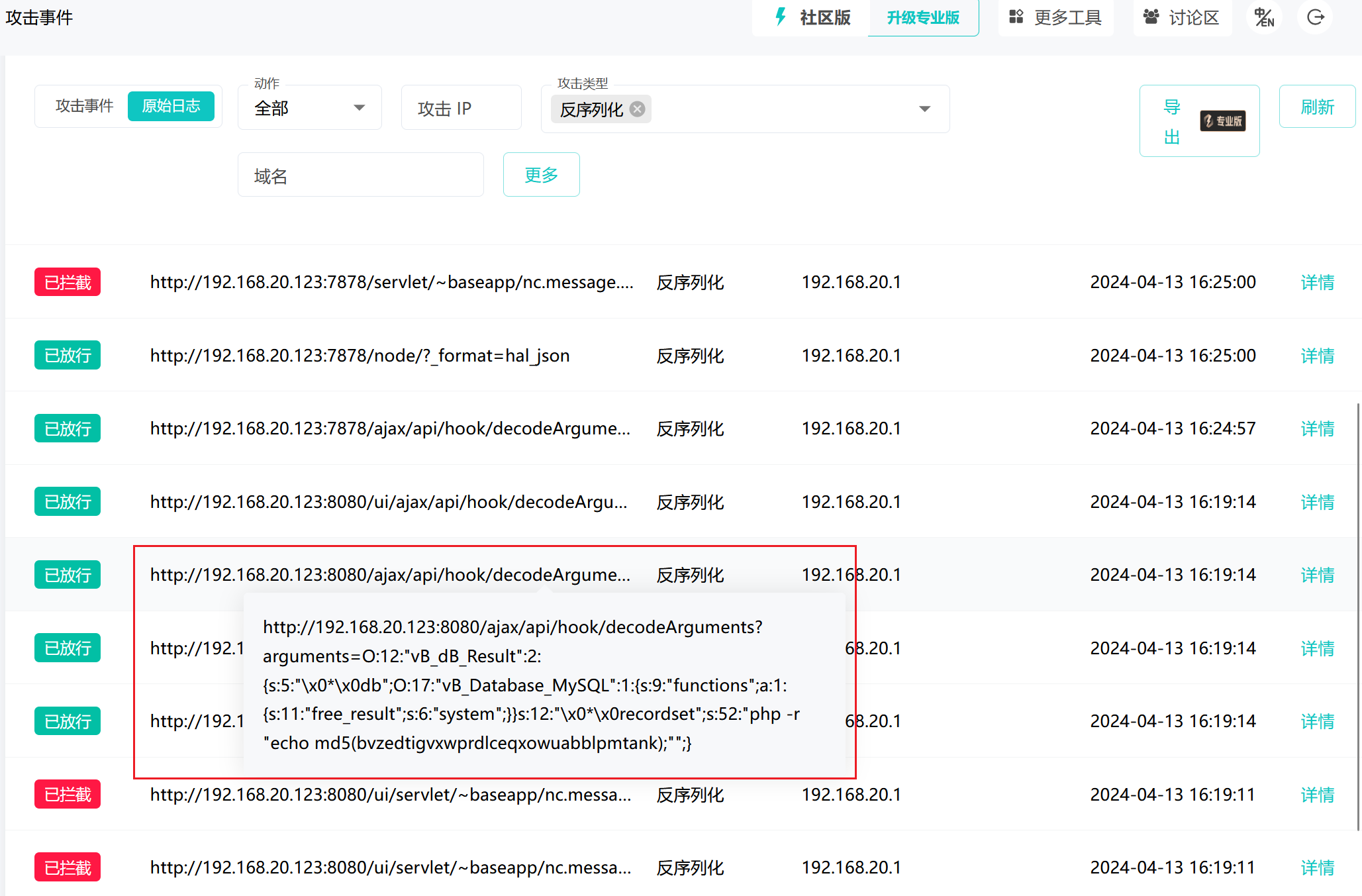Click the lightning icon beside 社区版
Image resolution: width=1362 pixels, height=896 pixels.
click(781, 17)
